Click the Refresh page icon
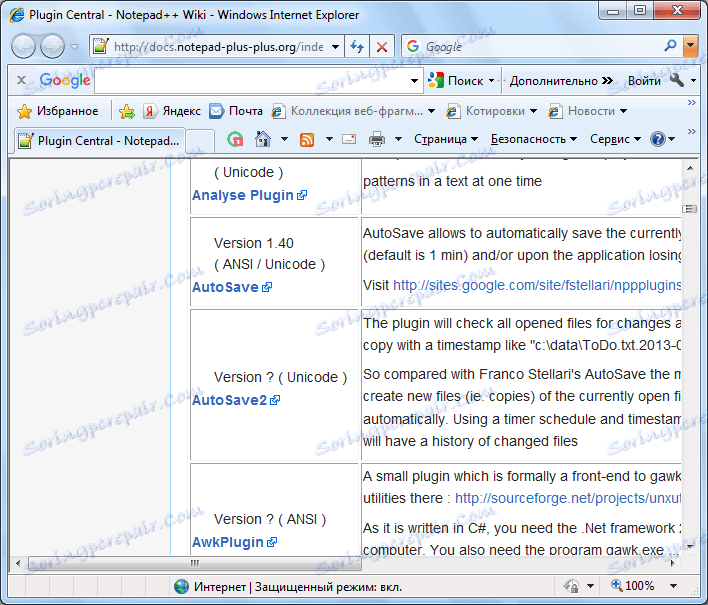The width and height of the screenshot is (708, 605). 357,47
